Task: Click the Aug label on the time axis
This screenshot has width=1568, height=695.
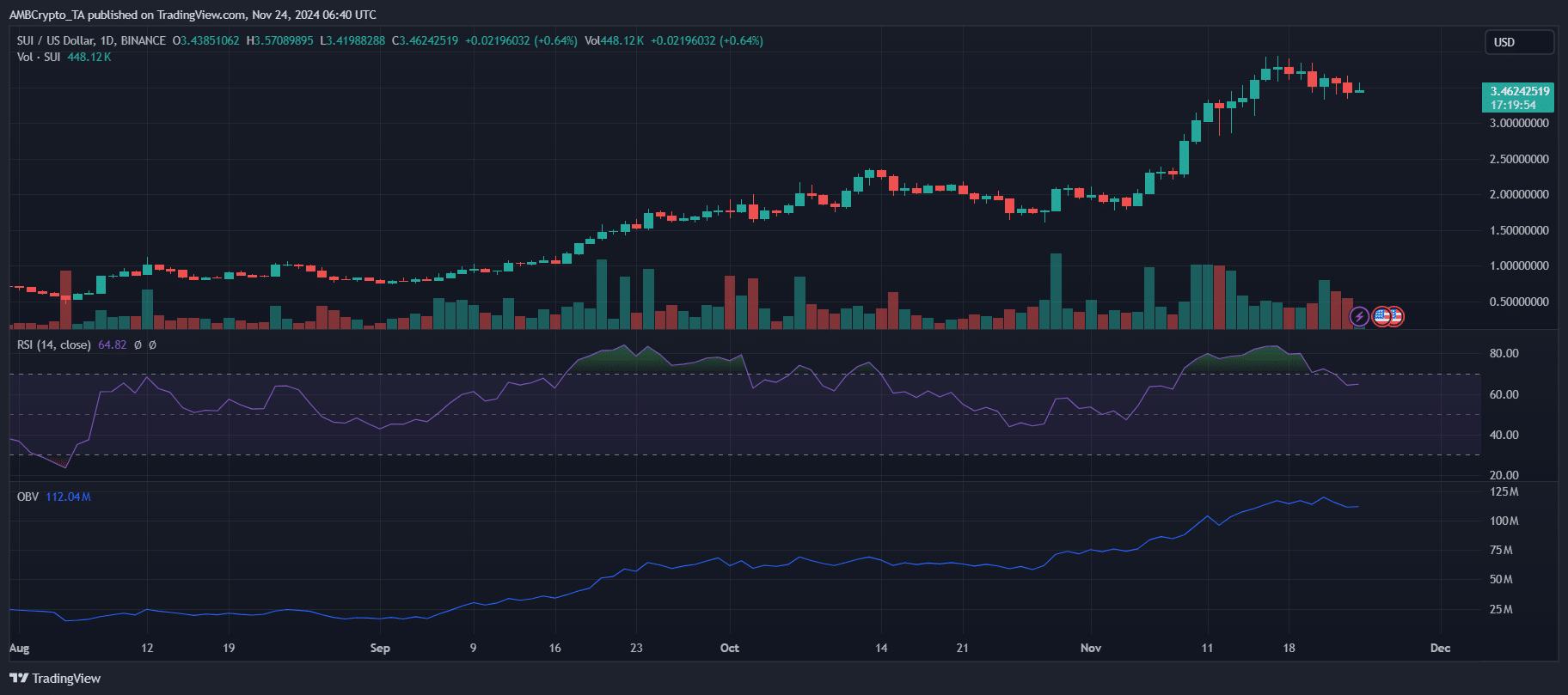Action: (x=18, y=648)
